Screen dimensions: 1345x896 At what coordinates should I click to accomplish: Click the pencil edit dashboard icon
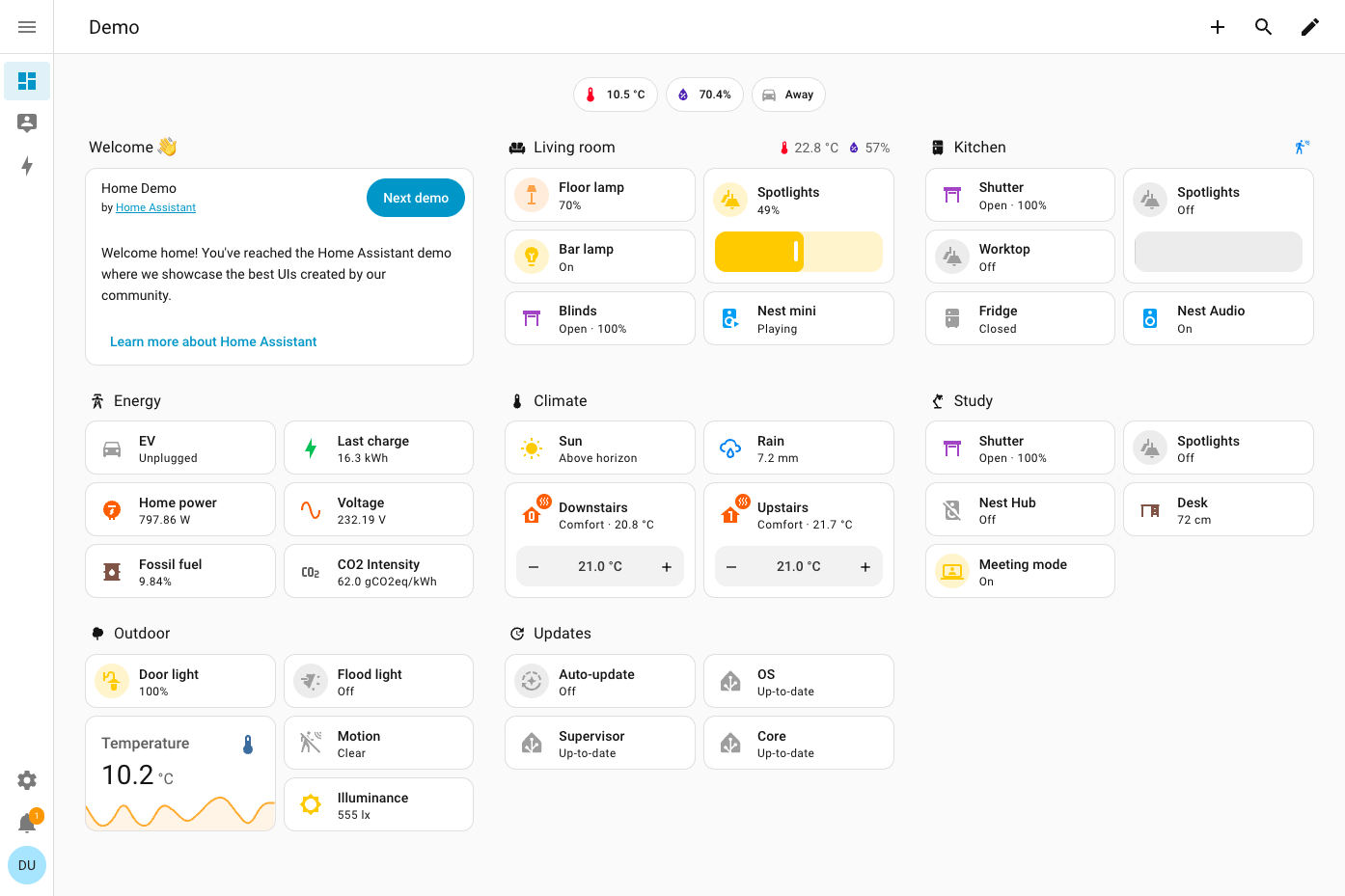(x=1310, y=27)
